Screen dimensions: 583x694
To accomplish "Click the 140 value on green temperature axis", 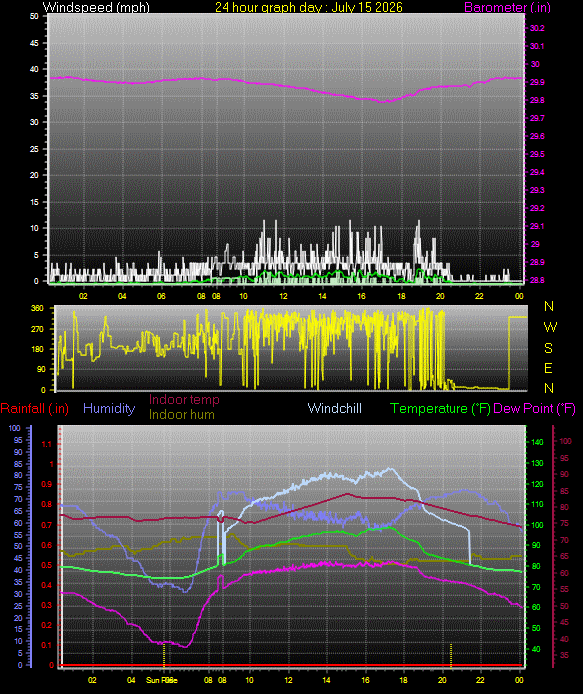I will [537, 442].
